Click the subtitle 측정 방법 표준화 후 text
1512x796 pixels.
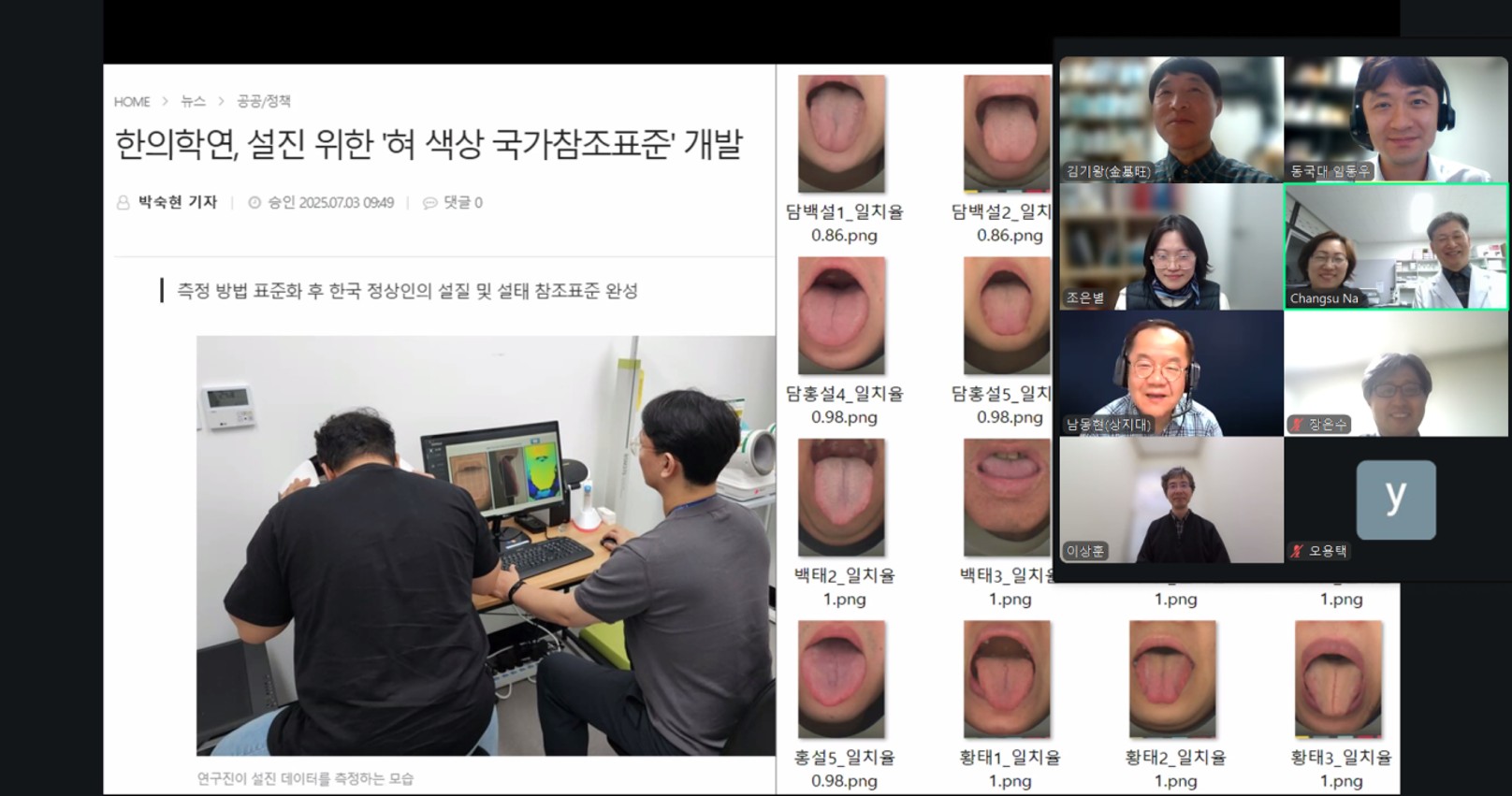pyautogui.click(x=407, y=291)
